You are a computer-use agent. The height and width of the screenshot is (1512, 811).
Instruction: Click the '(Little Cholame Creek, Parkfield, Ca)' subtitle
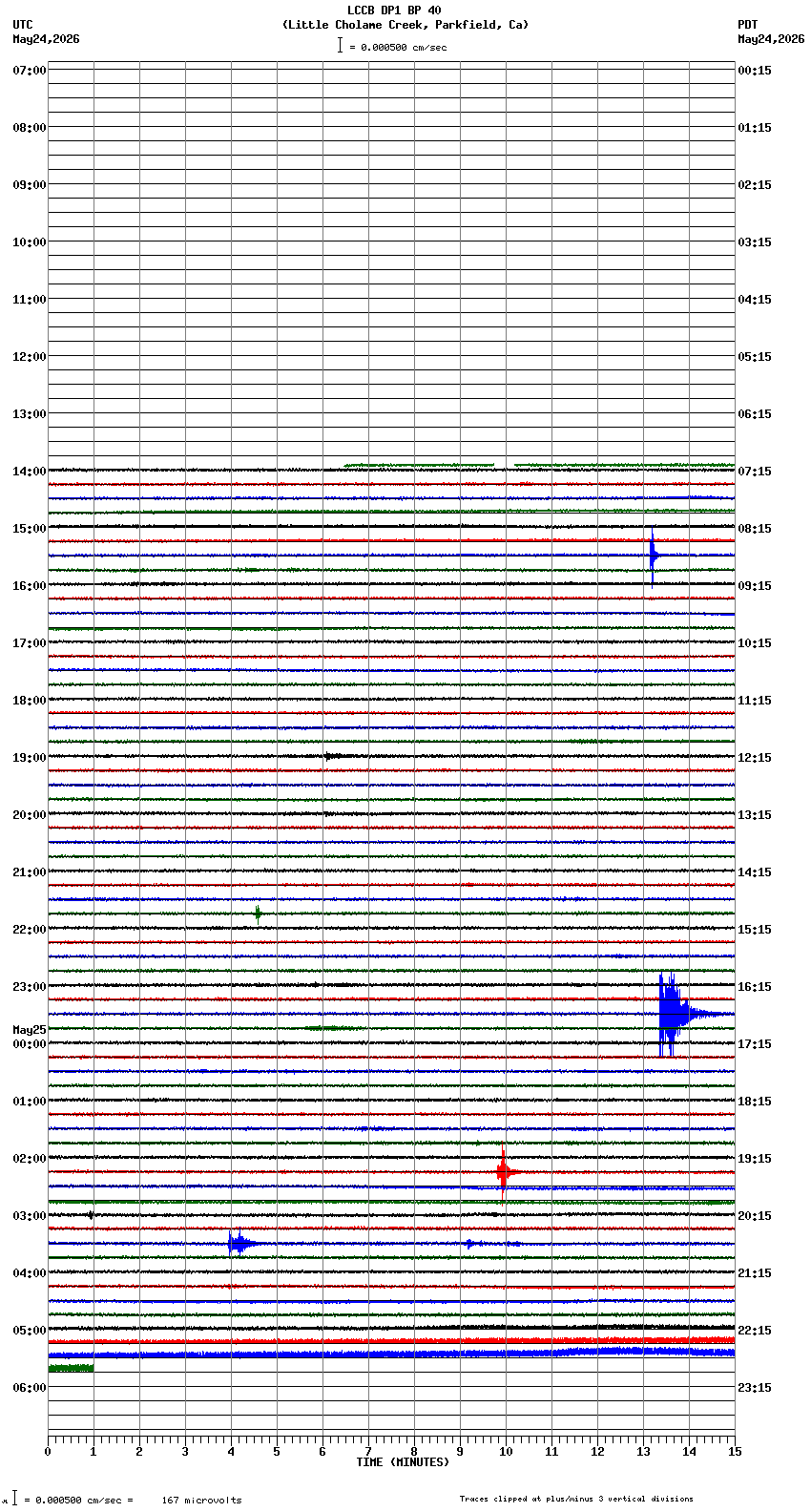point(405,25)
